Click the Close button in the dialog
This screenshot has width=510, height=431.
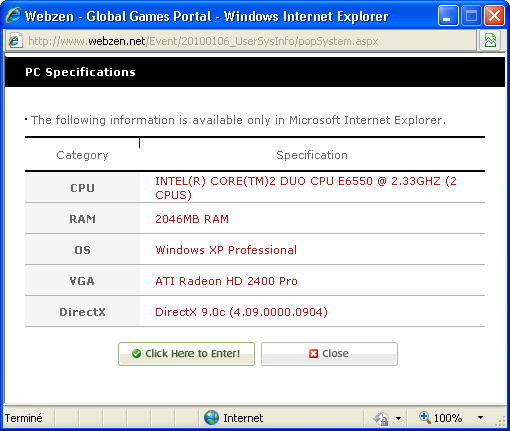pyautogui.click(x=329, y=354)
